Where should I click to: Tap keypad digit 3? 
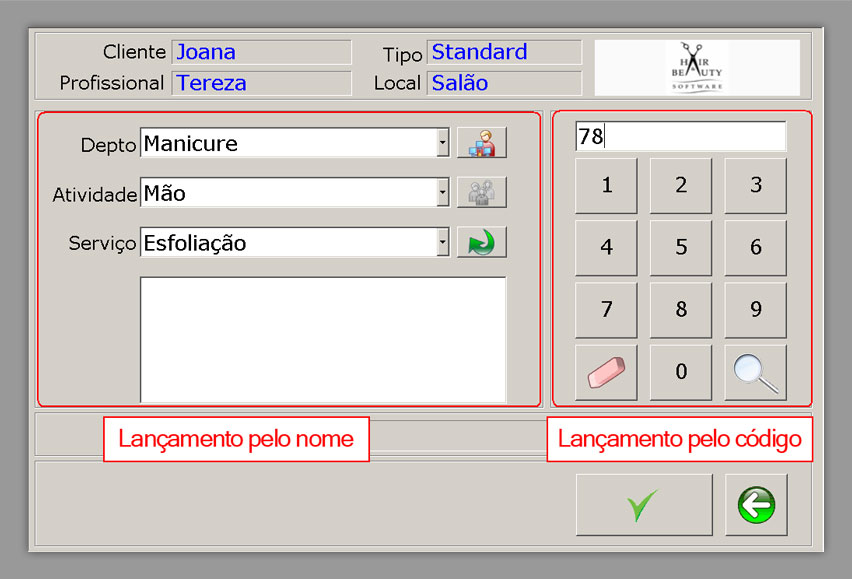point(756,186)
